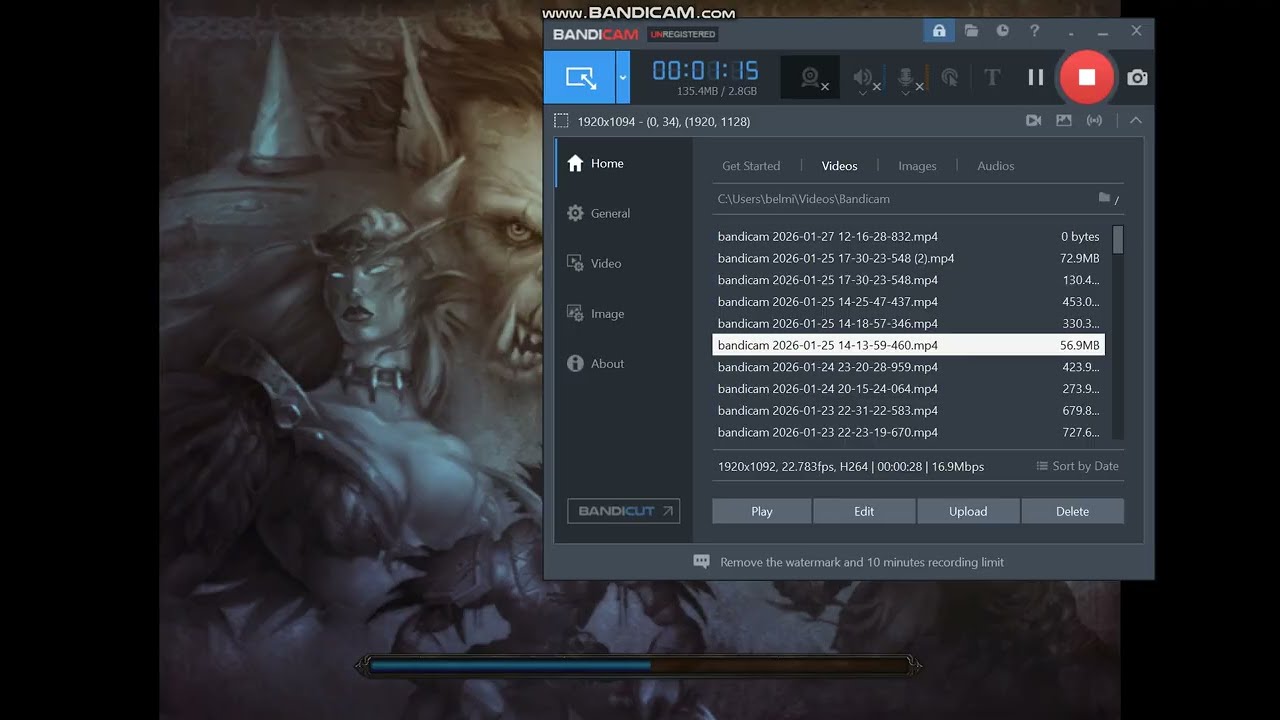This screenshot has width=1280, height=720.
Task: Click the lock icon in title bar
Action: click(939, 31)
